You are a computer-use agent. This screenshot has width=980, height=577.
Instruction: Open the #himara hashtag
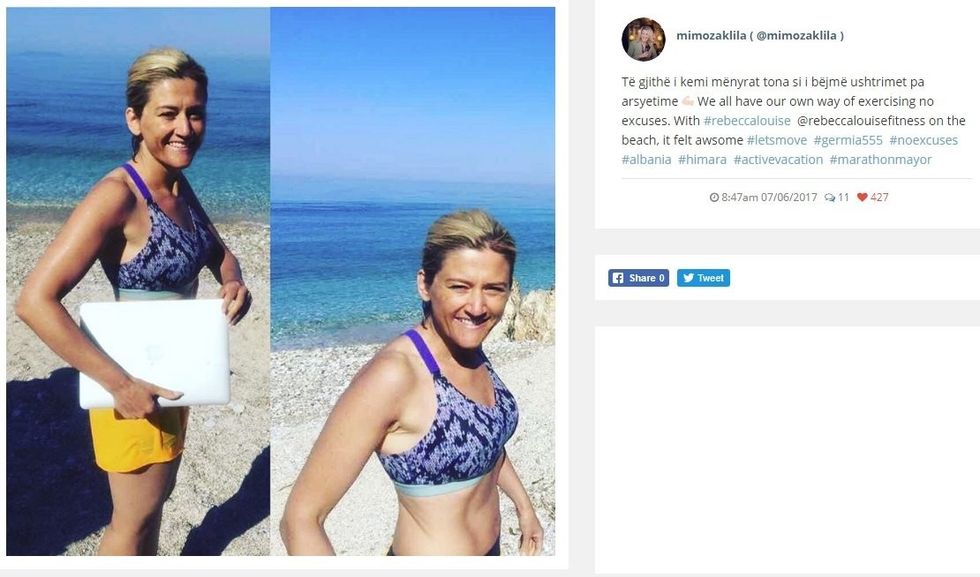702,159
